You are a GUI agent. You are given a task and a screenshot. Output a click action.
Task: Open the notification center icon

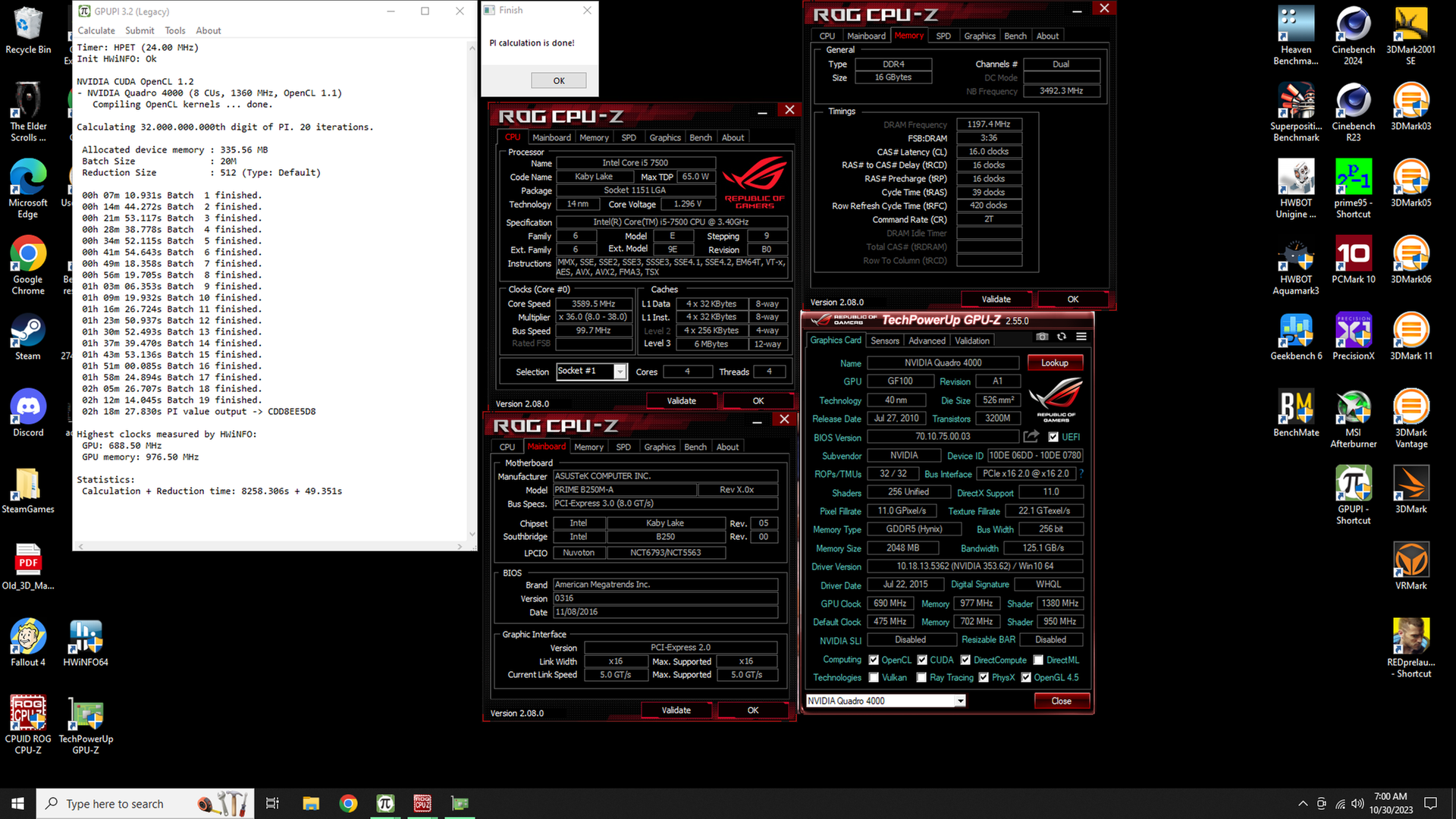point(1431,804)
